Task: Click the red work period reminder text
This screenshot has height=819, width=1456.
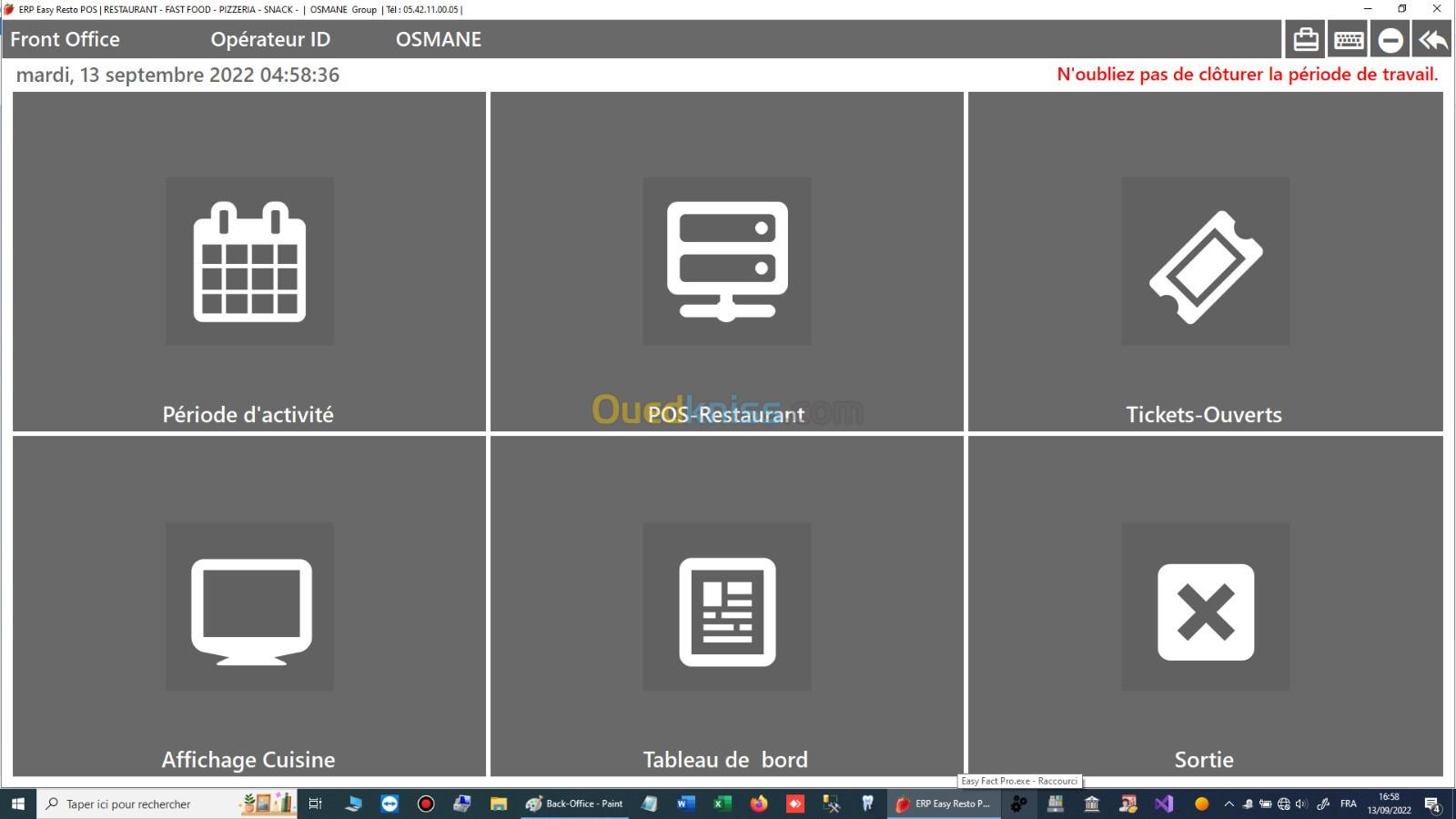Action: [1247, 75]
